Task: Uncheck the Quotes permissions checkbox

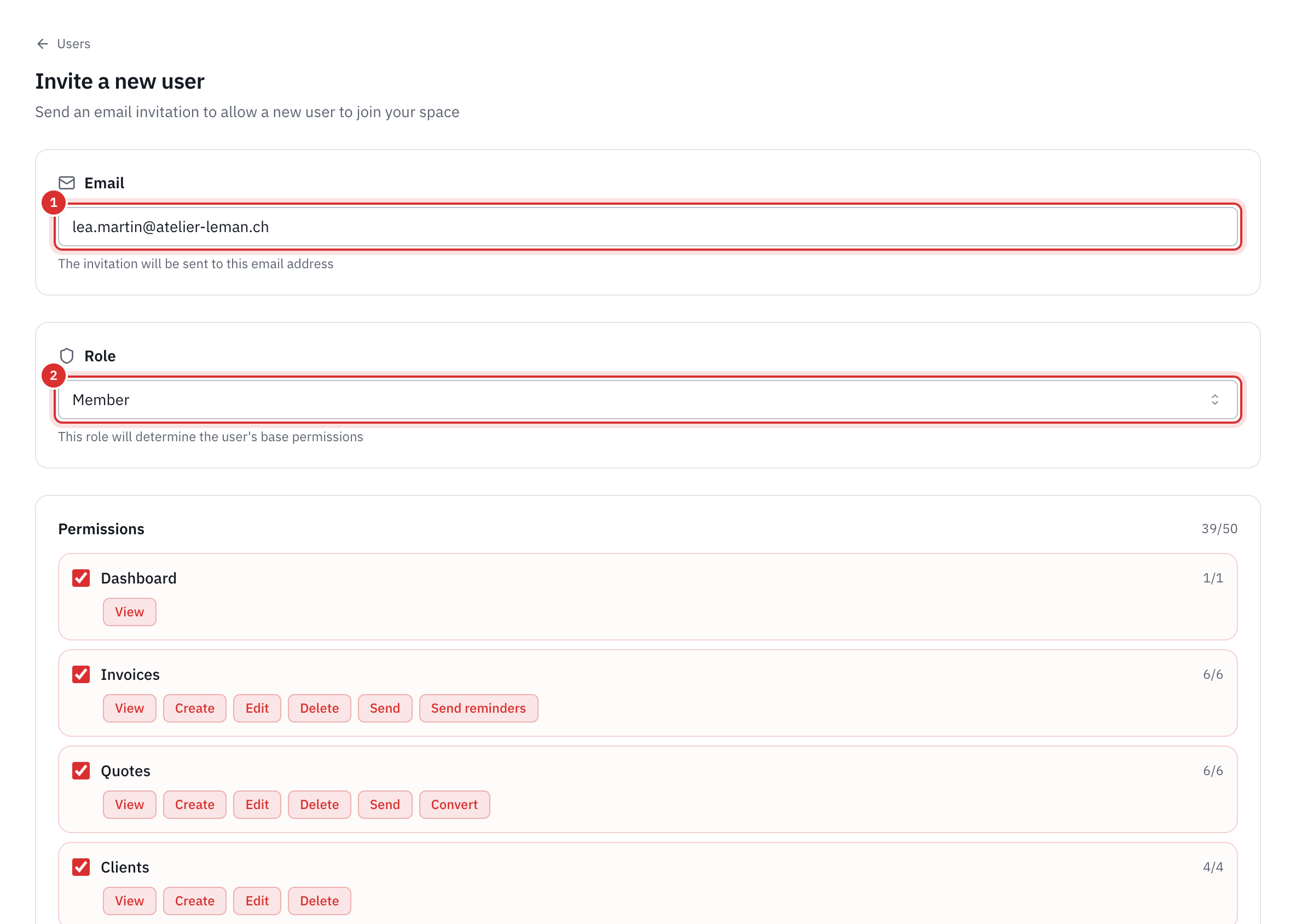Action: pos(81,770)
